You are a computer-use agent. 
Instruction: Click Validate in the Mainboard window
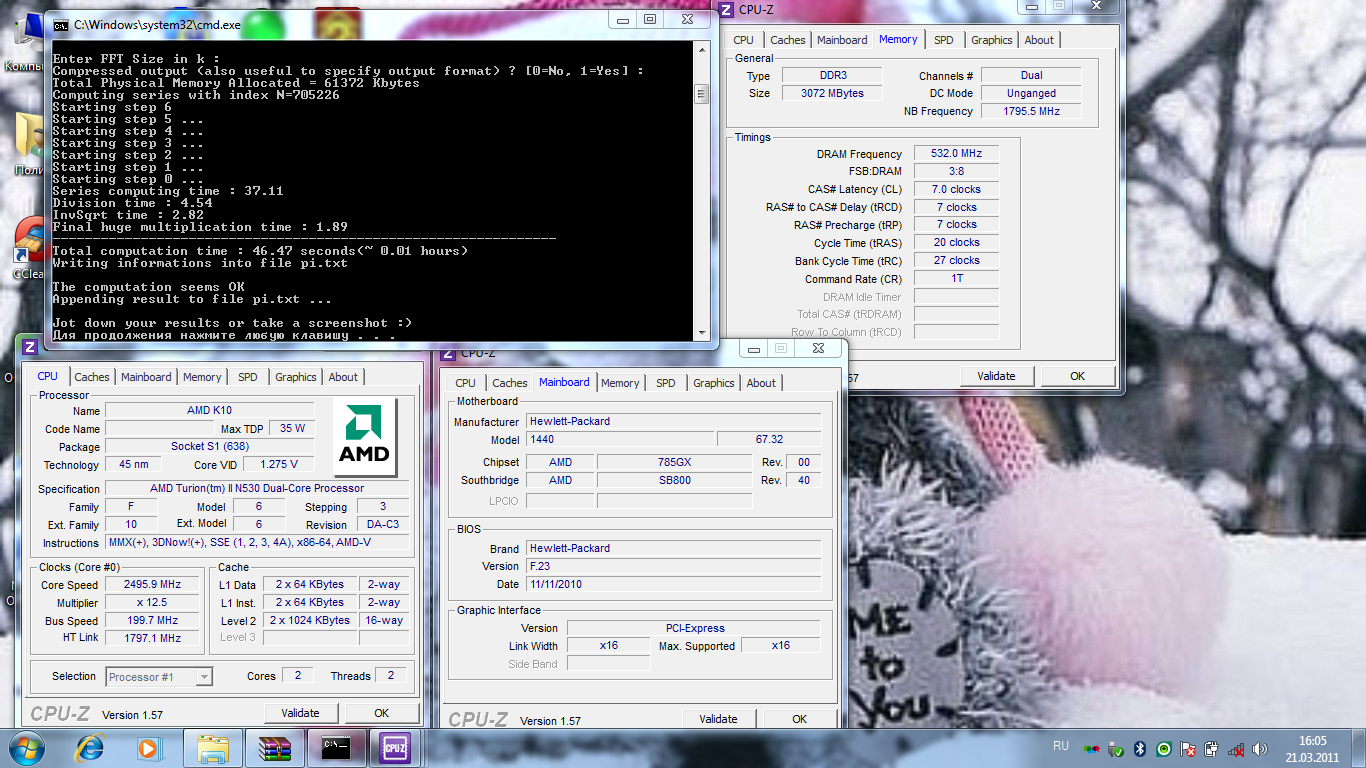point(718,719)
